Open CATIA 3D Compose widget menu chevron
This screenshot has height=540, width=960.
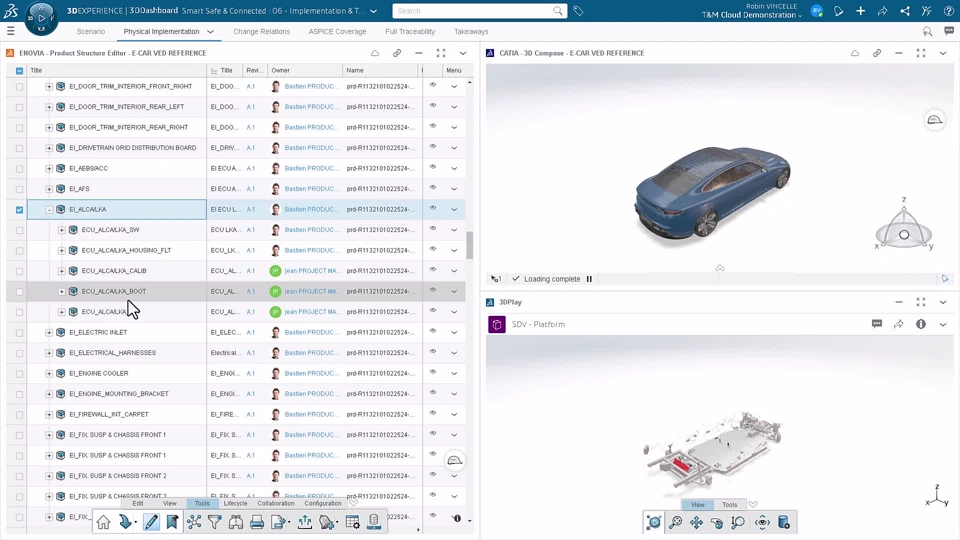pyautogui.click(x=943, y=53)
